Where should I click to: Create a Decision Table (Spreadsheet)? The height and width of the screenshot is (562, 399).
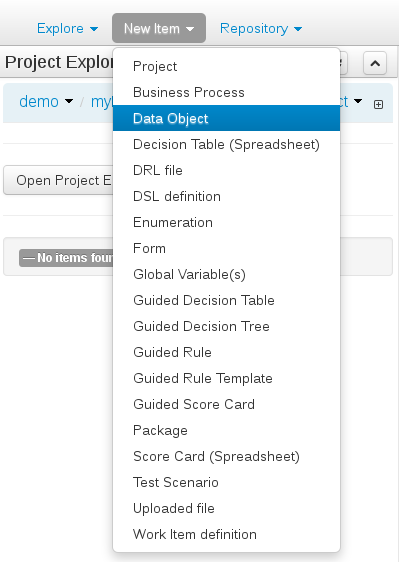pyautogui.click(x=226, y=144)
